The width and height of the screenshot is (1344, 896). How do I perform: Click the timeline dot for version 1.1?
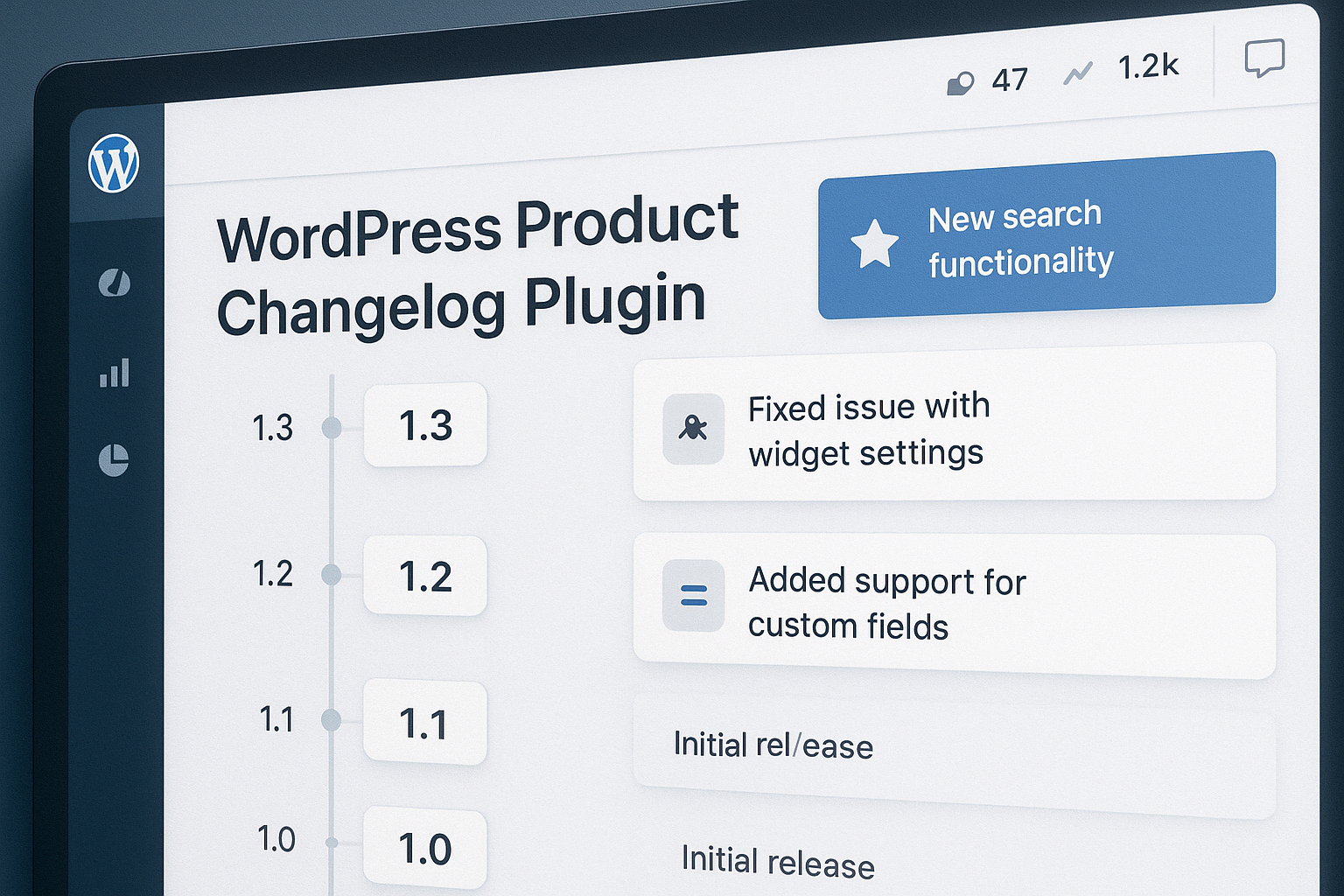(331, 720)
